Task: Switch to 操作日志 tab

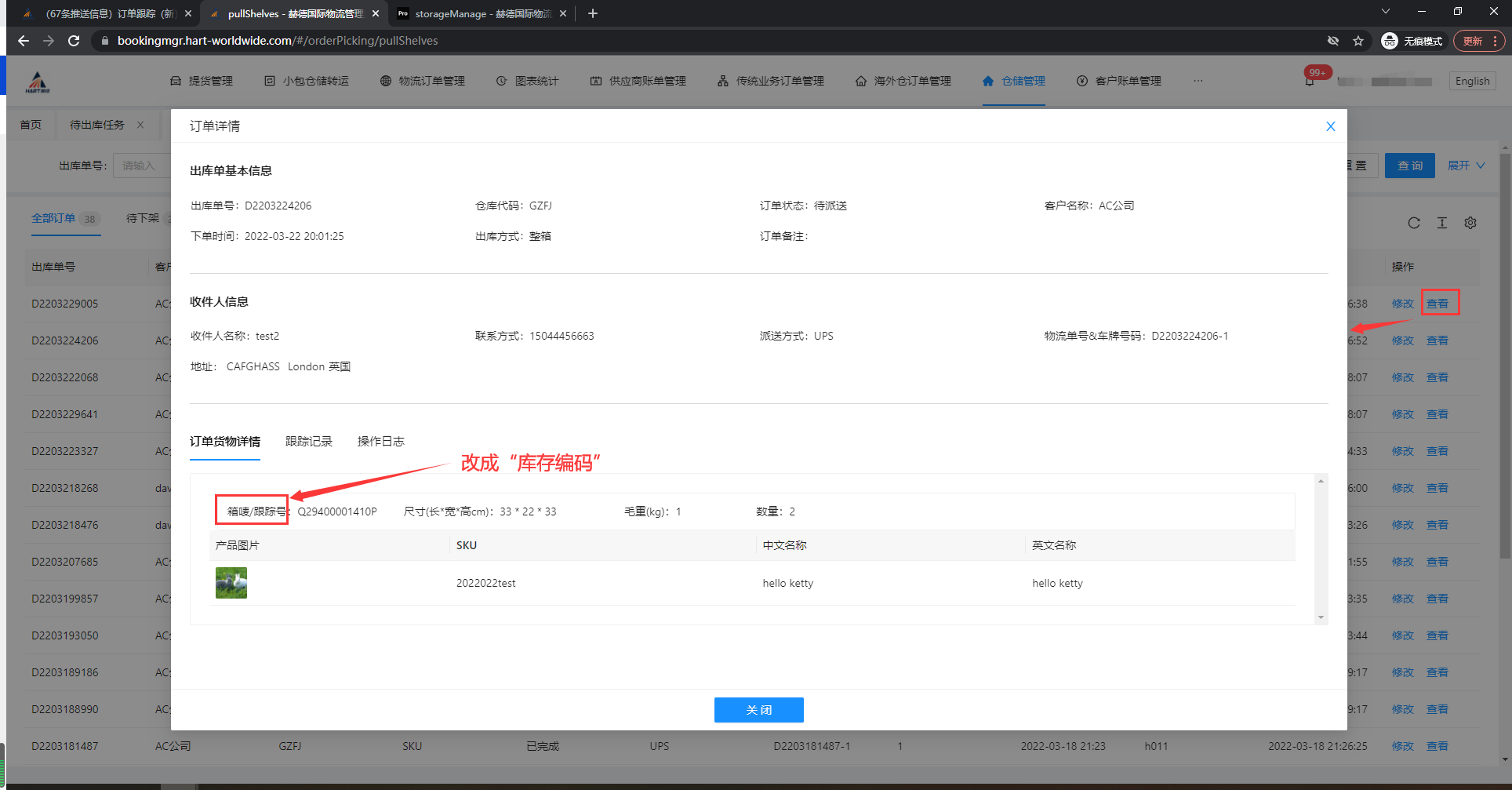Action: (380, 442)
